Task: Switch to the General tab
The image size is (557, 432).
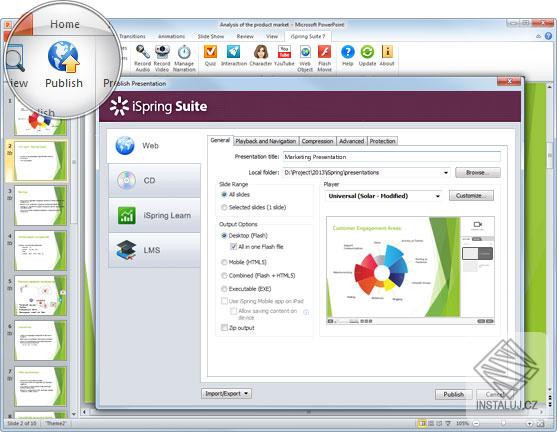Action: [220, 140]
